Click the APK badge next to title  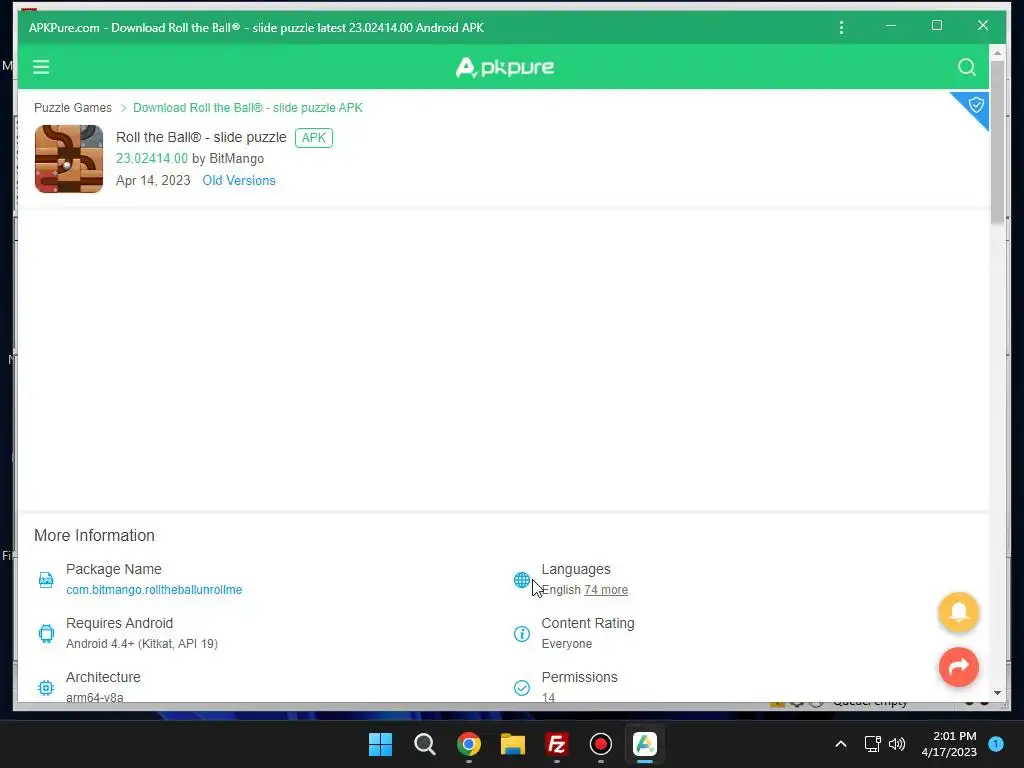pyautogui.click(x=313, y=138)
